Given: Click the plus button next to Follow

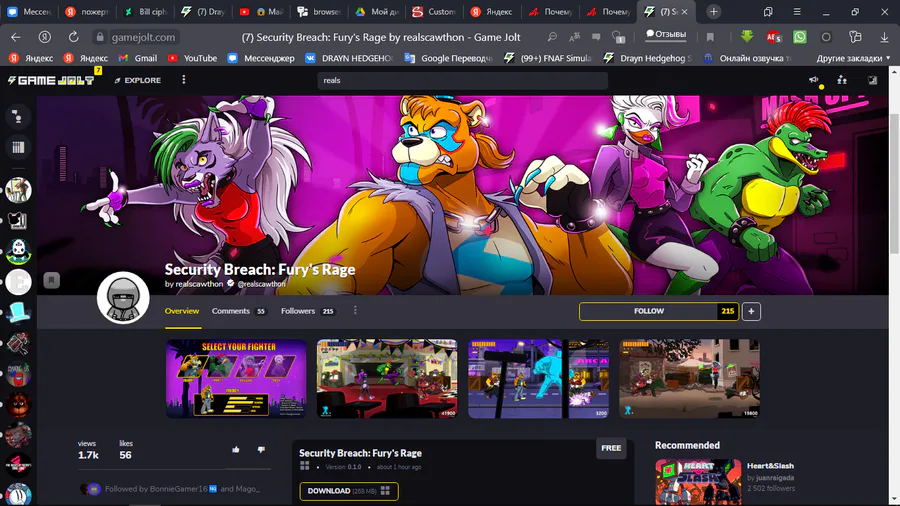Looking at the screenshot, I should coord(751,312).
